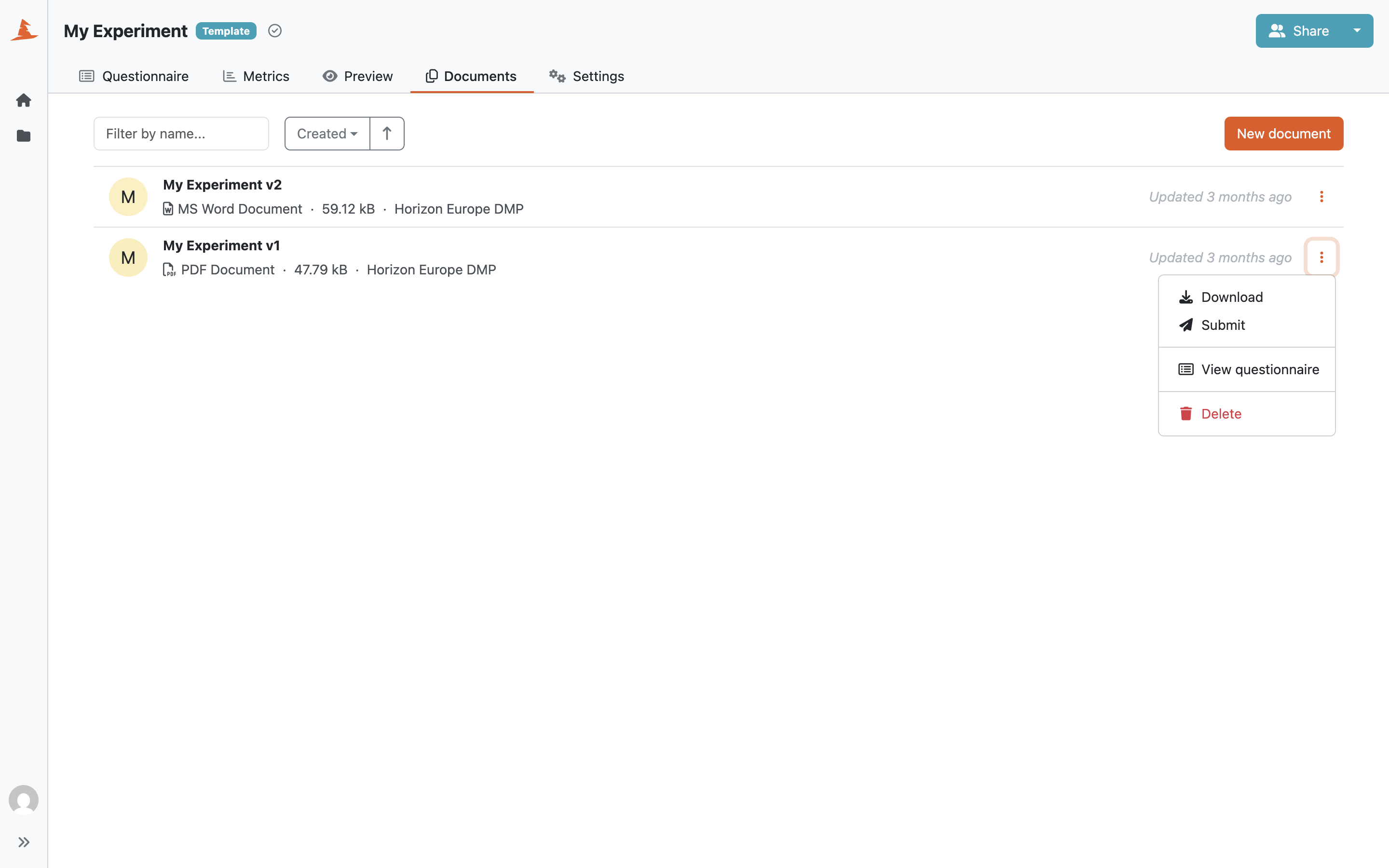This screenshot has height=868, width=1389.
Task: Switch to the Metrics tab
Action: point(256,76)
